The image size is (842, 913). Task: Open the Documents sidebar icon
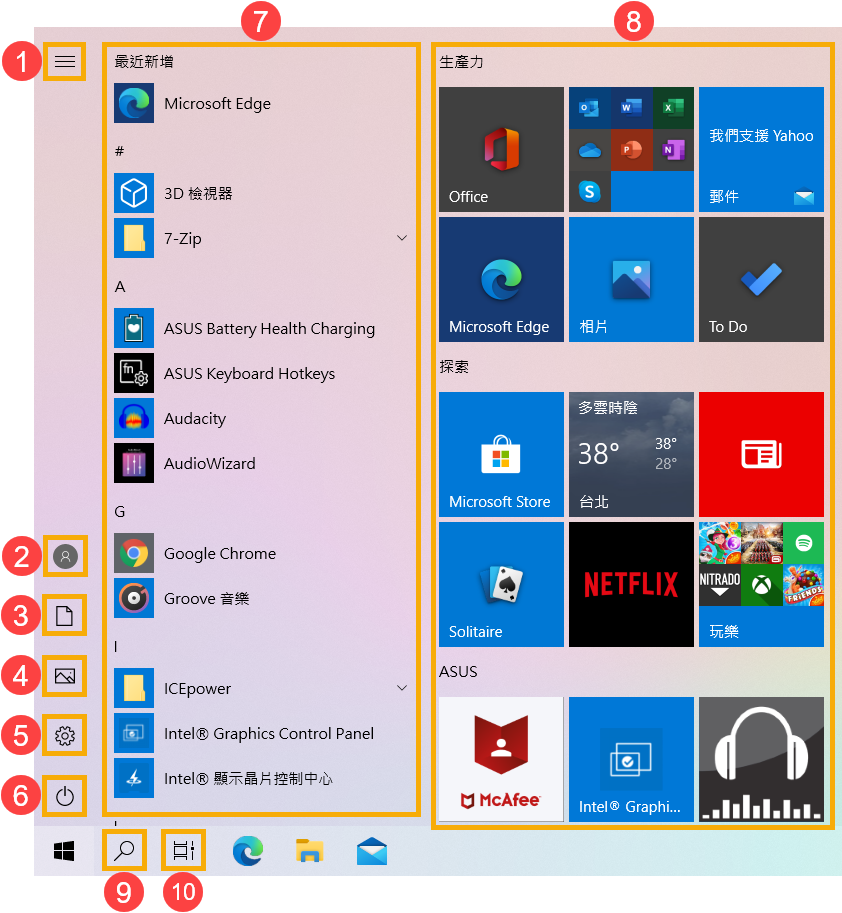pos(65,616)
